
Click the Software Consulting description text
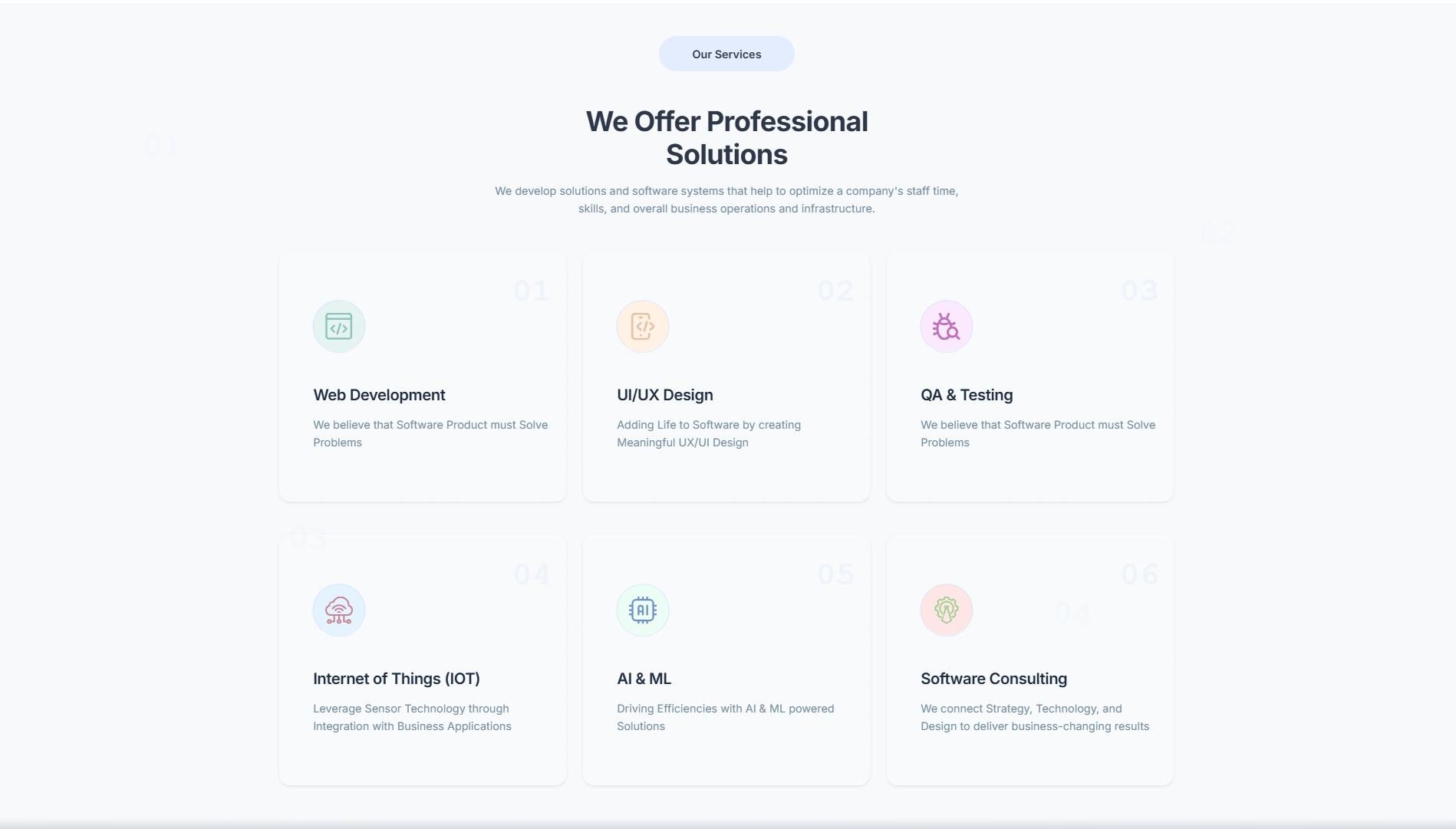pyautogui.click(x=1034, y=718)
